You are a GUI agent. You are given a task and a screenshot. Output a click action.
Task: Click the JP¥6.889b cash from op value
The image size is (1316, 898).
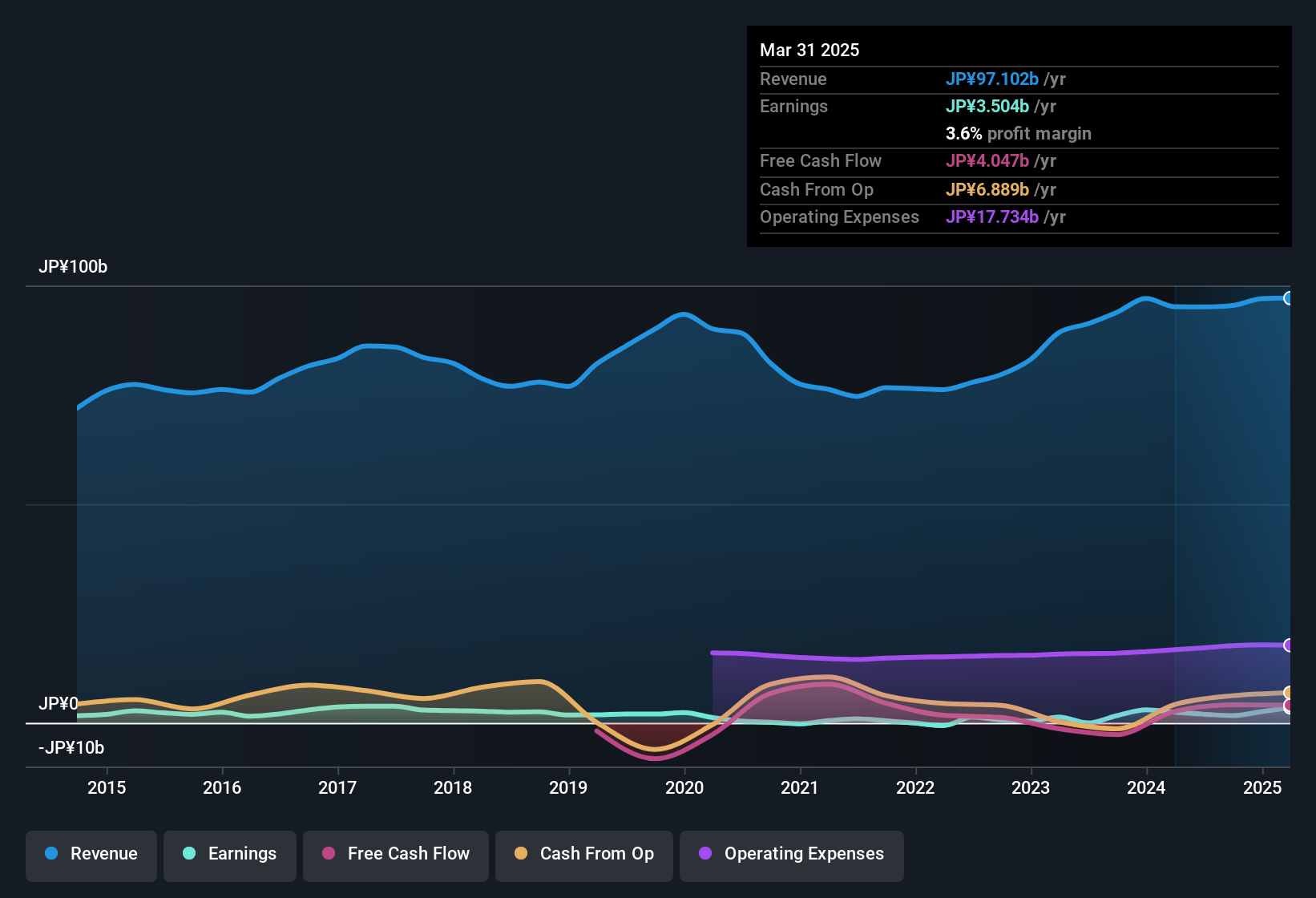pyautogui.click(x=987, y=189)
